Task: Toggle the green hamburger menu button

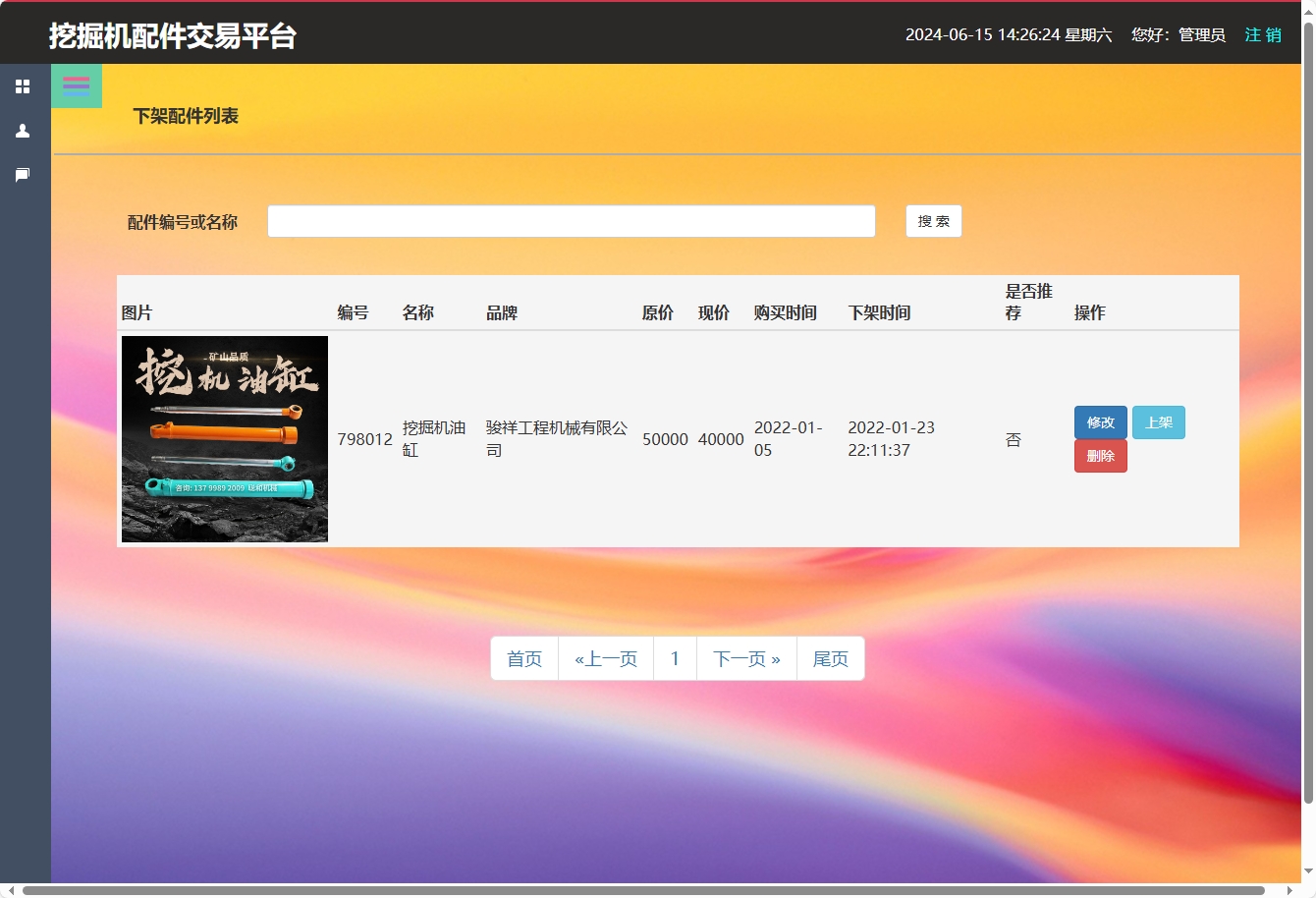Action: (76, 85)
